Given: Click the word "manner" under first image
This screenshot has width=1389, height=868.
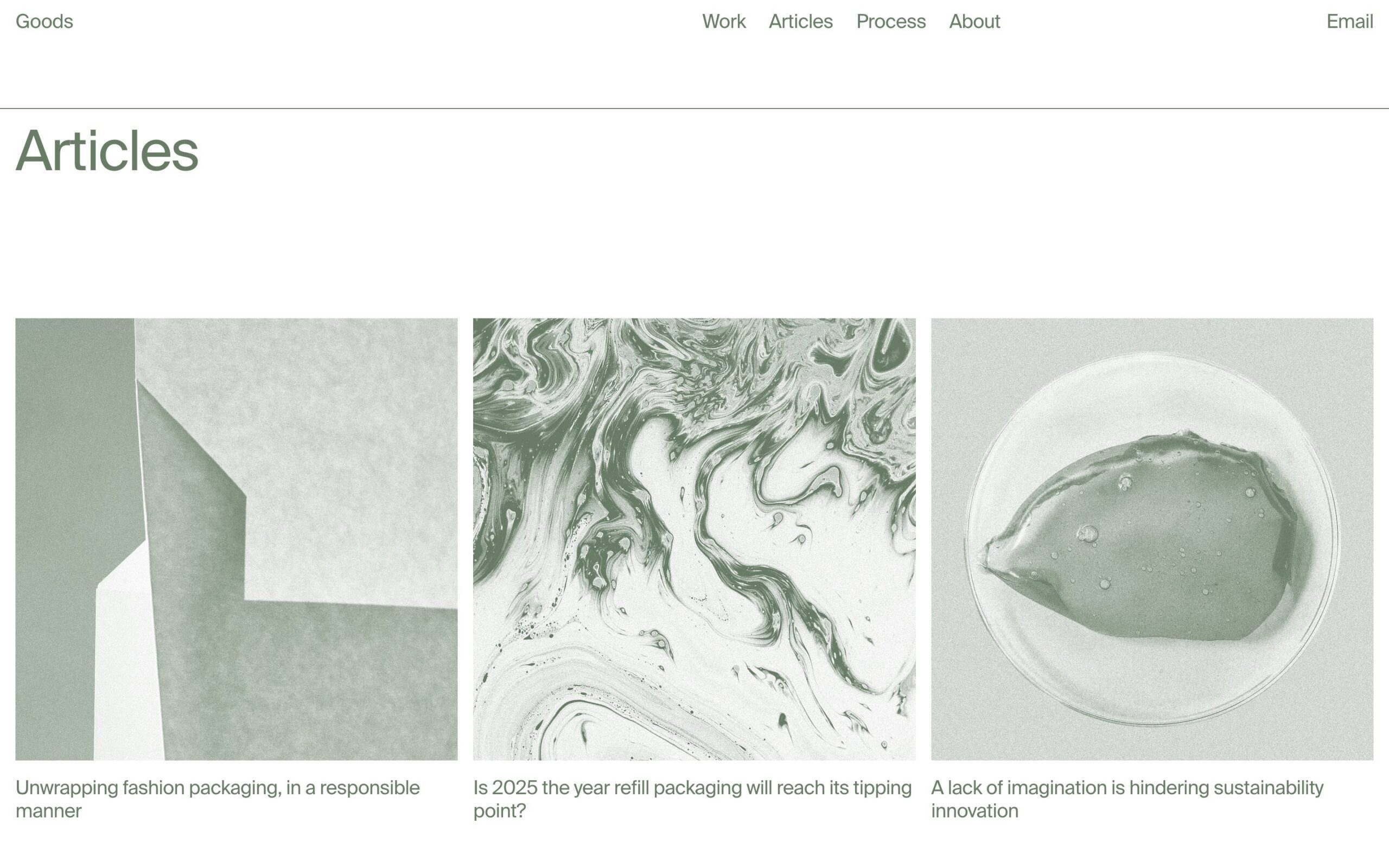Looking at the screenshot, I should (x=48, y=810).
